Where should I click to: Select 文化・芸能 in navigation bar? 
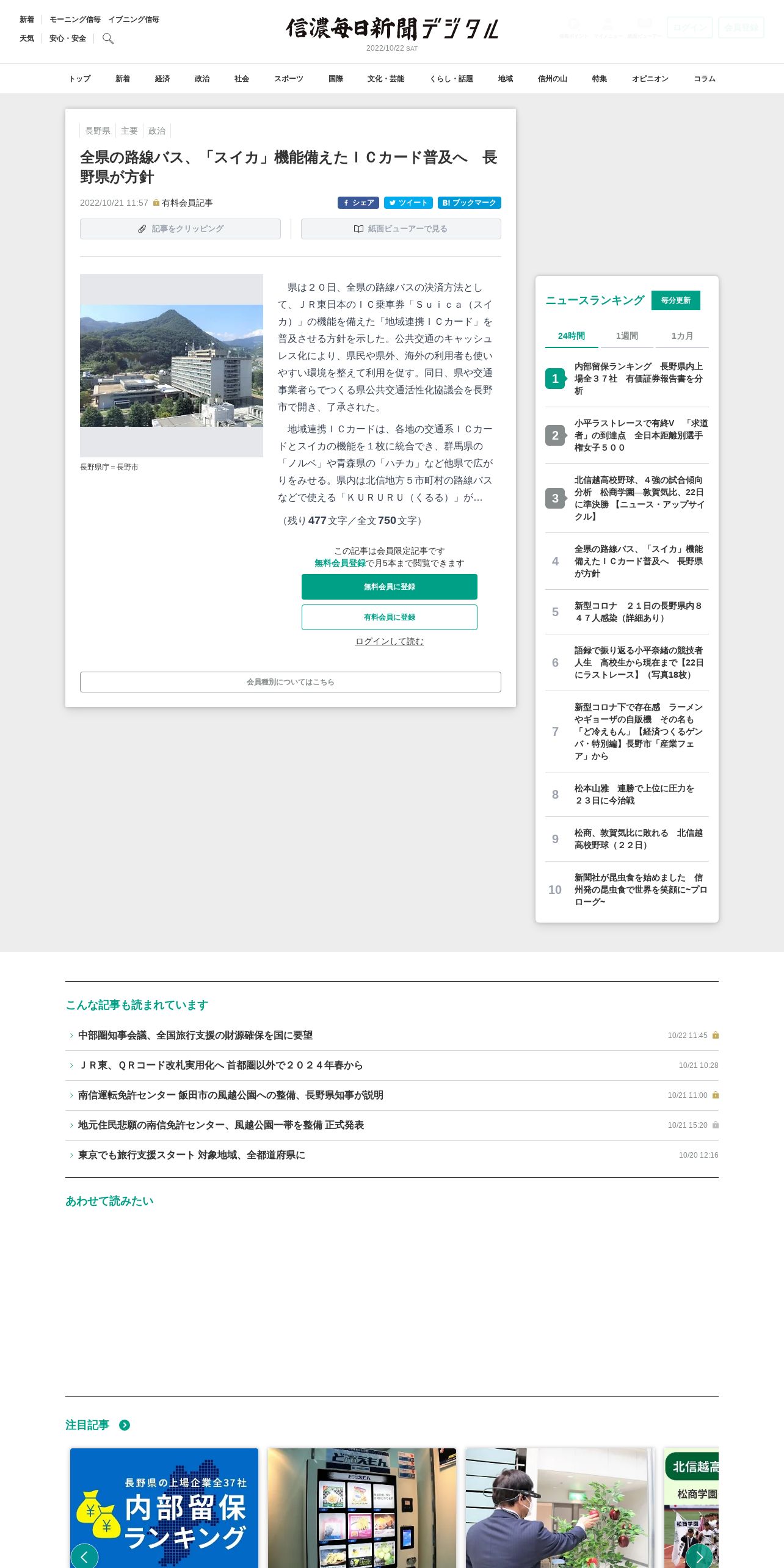coord(386,79)
